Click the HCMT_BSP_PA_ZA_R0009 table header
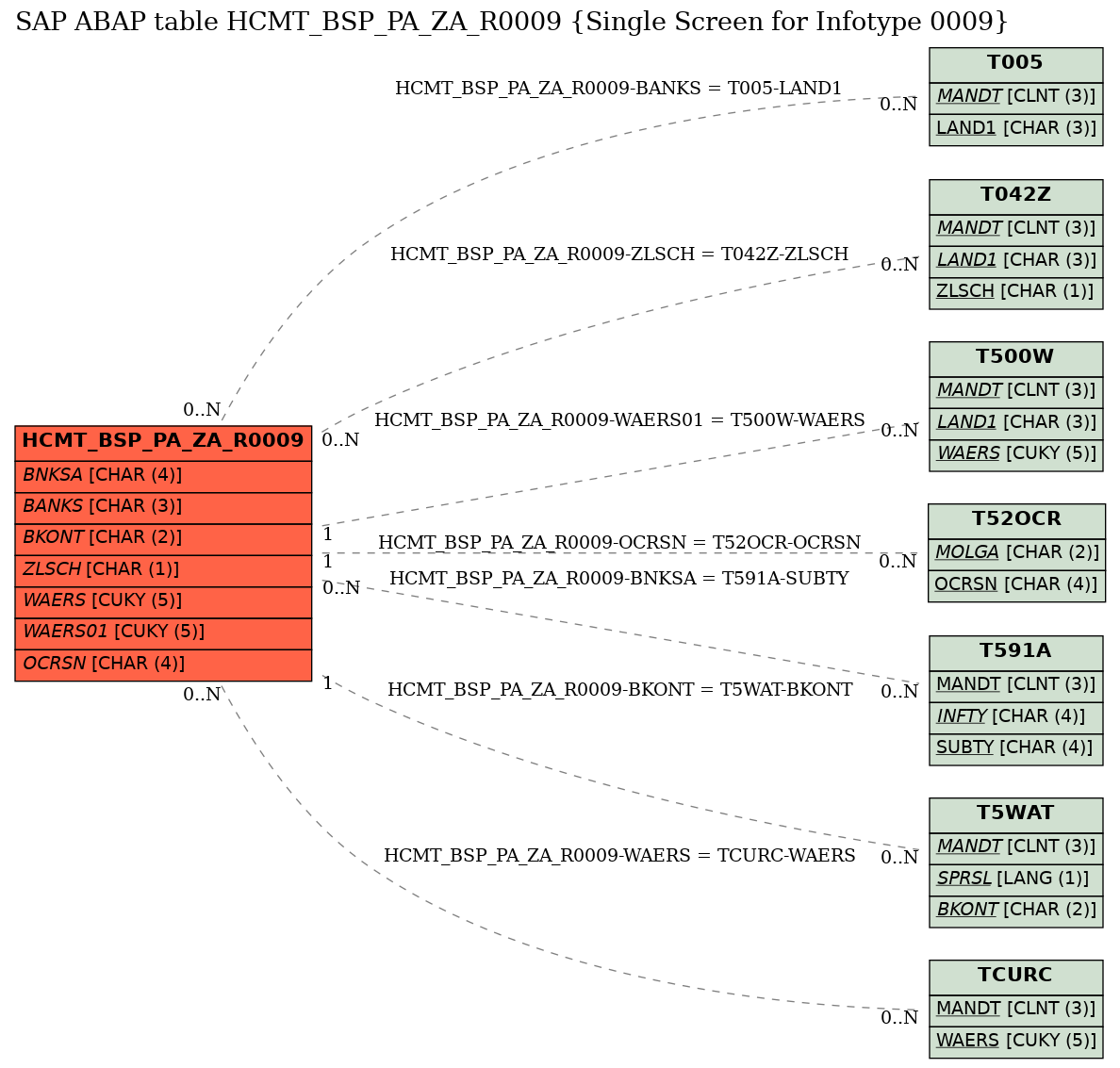The width and height of the screenshot is (1120, 1068). (163, 443)
